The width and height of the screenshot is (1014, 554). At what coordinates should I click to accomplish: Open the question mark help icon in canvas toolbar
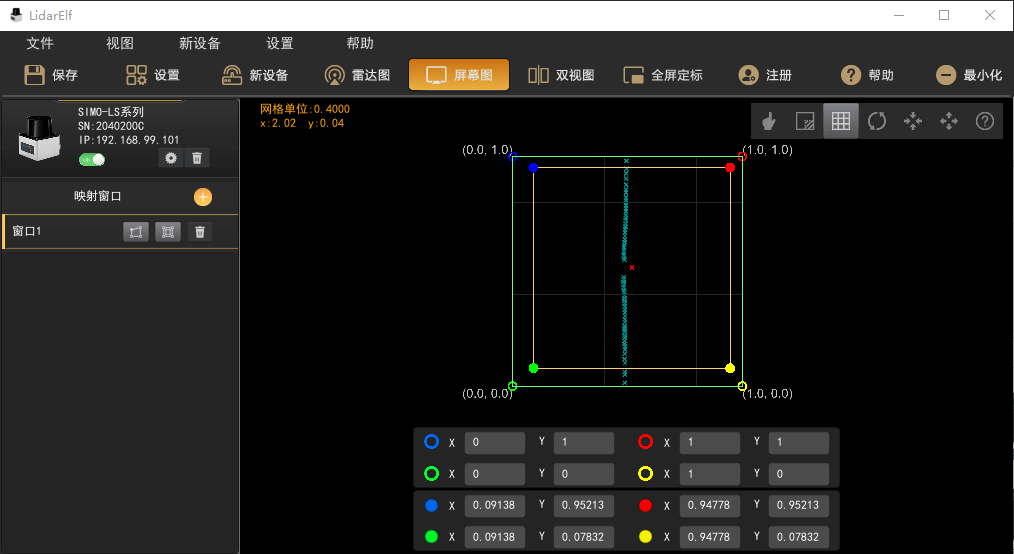click(985, 121)
